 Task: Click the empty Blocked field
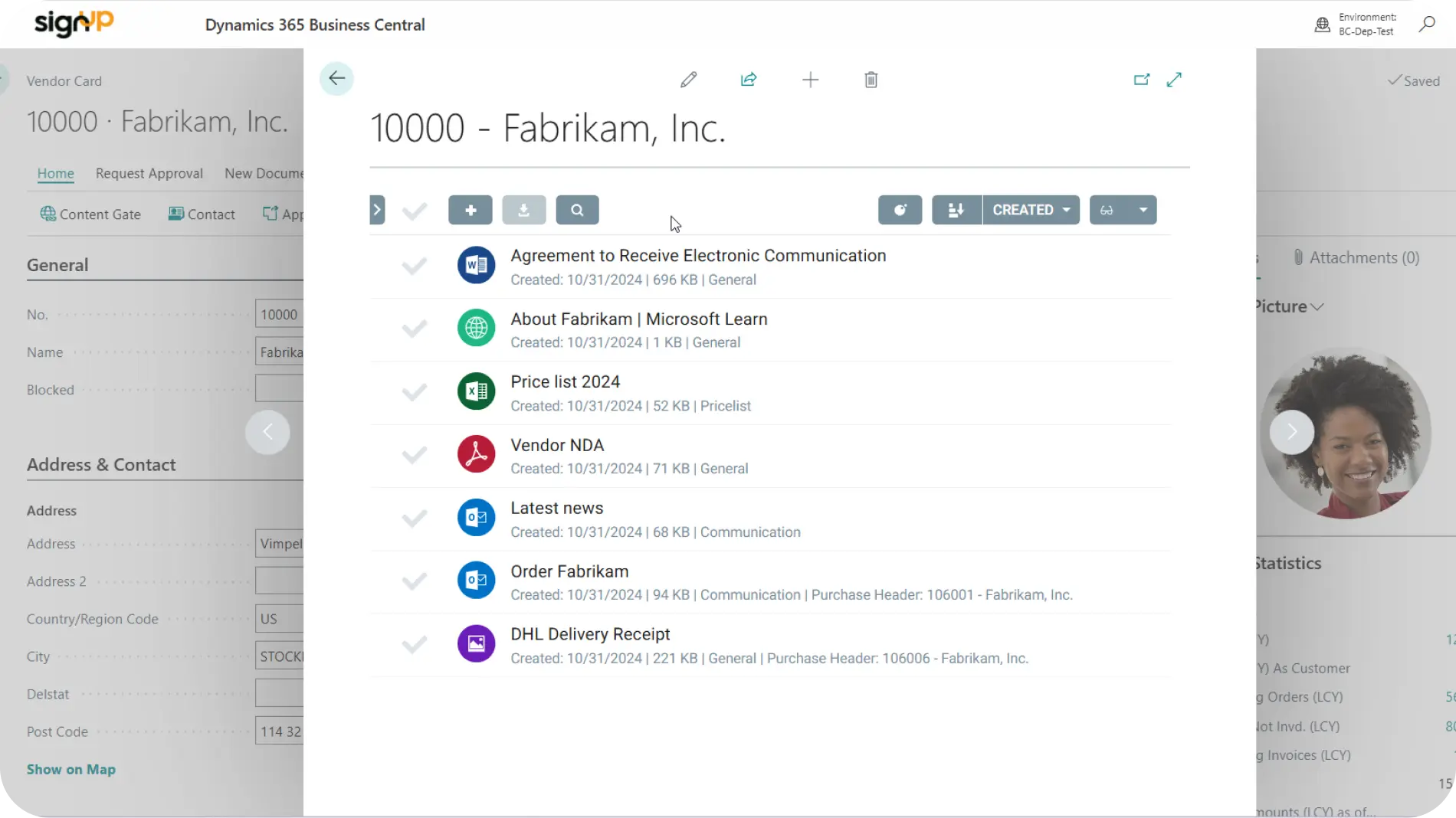tap(280, 388)
